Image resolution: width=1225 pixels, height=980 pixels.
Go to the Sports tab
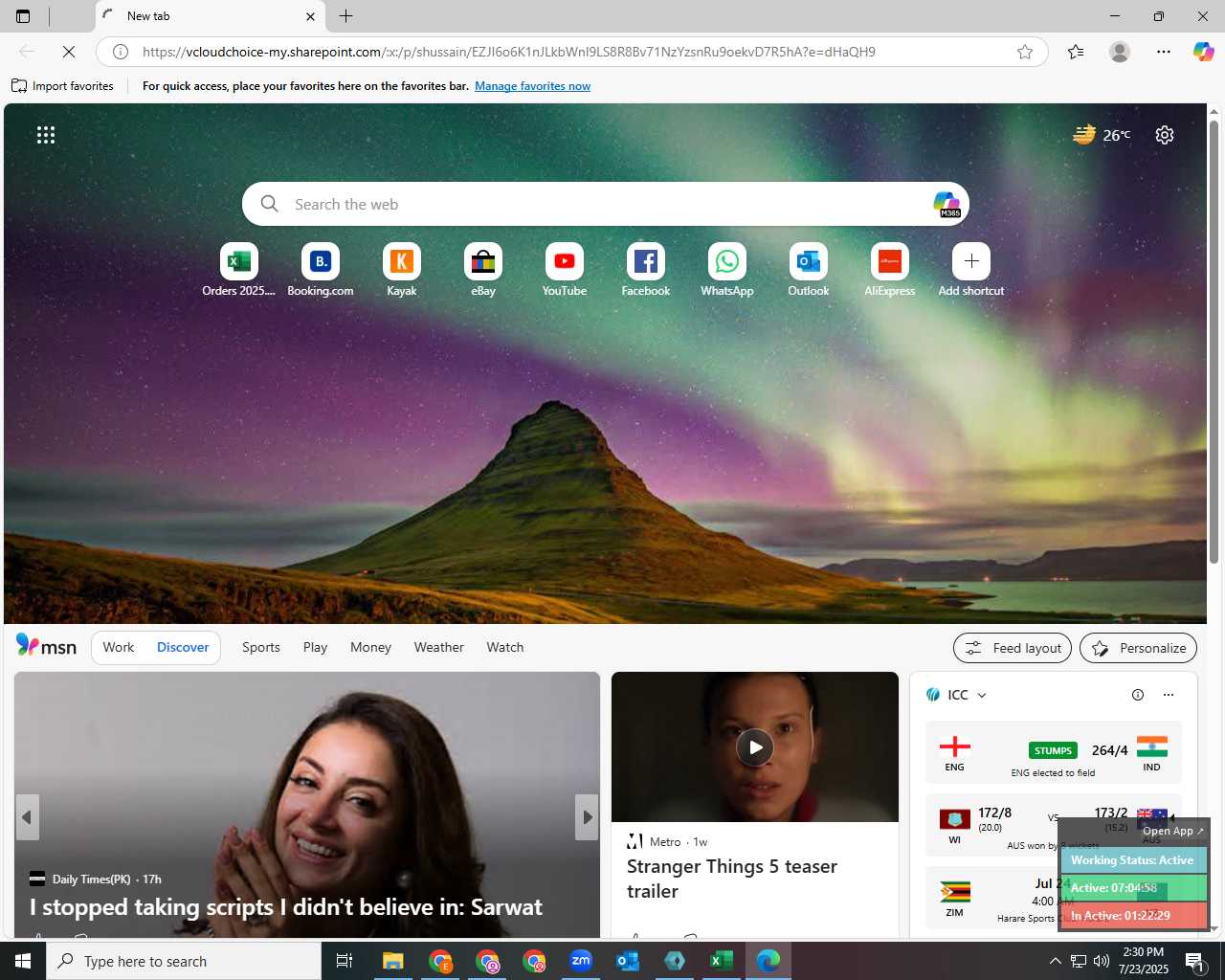pos(261,647)
